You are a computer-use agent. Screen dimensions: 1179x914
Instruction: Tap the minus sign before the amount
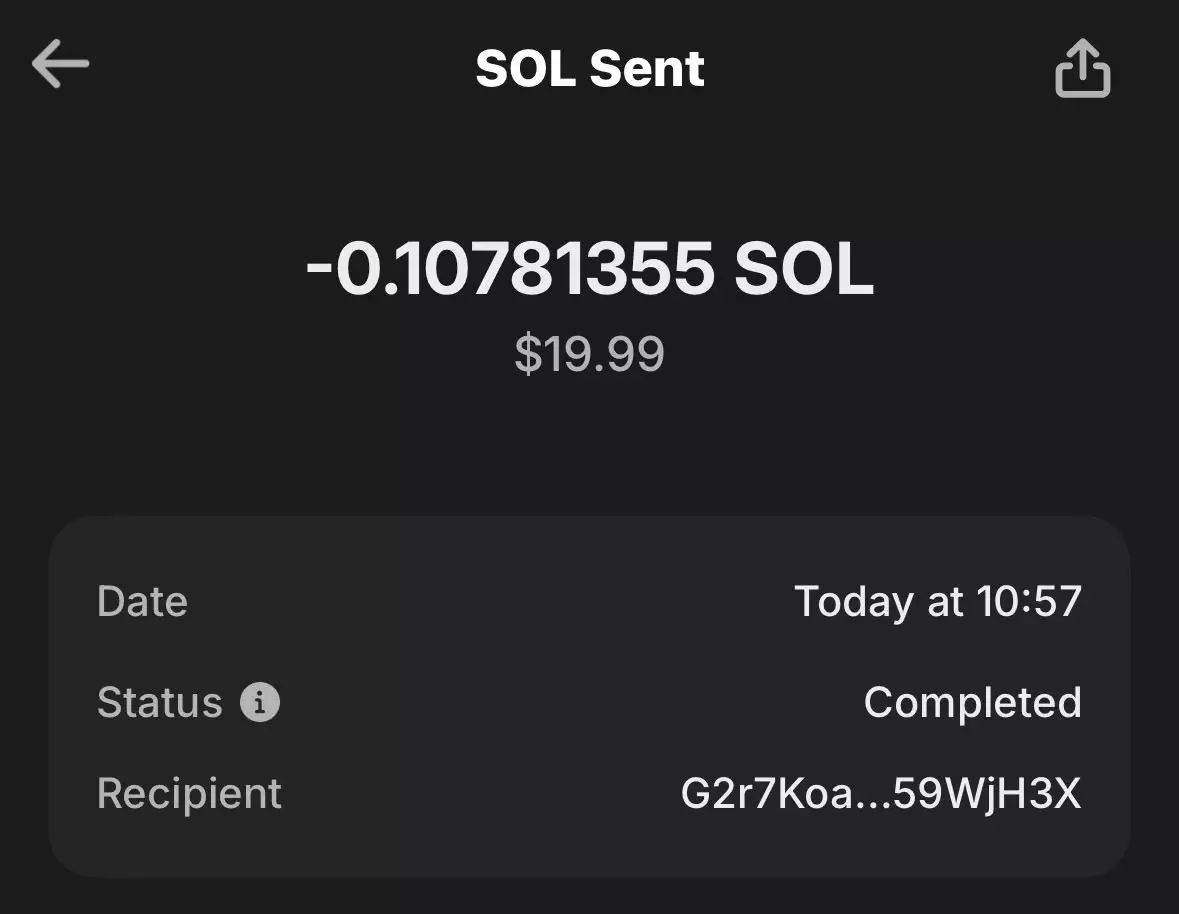(319, 272)
